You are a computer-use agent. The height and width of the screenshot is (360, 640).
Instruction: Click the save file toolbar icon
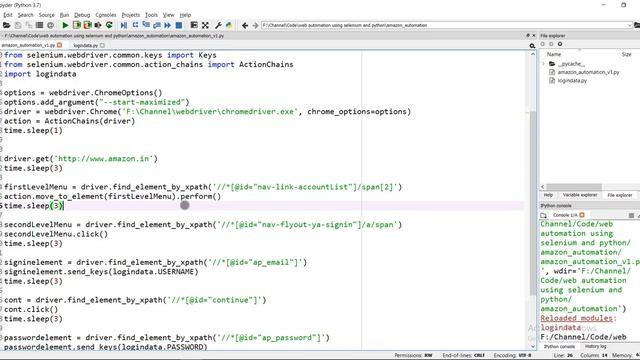point(18,25)
